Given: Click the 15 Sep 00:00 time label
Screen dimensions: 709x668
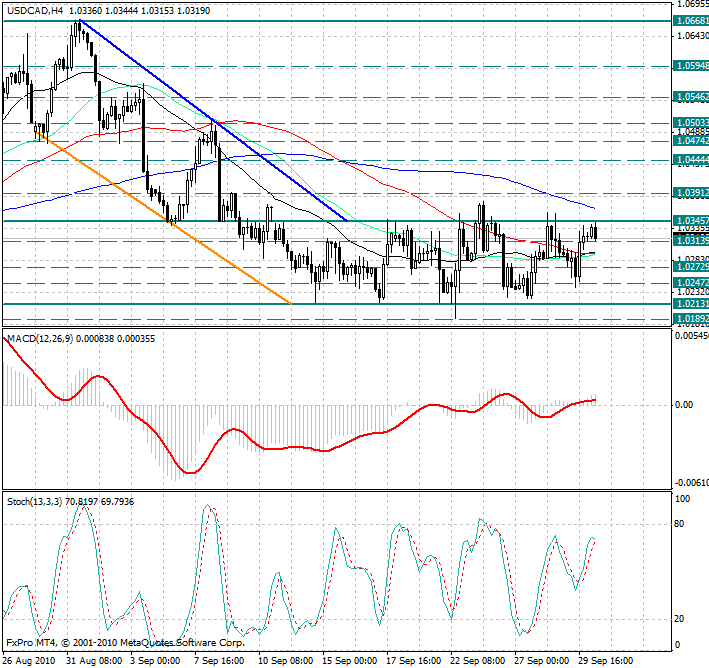Looking at the screenshot, I should click(x=350, y=661).
